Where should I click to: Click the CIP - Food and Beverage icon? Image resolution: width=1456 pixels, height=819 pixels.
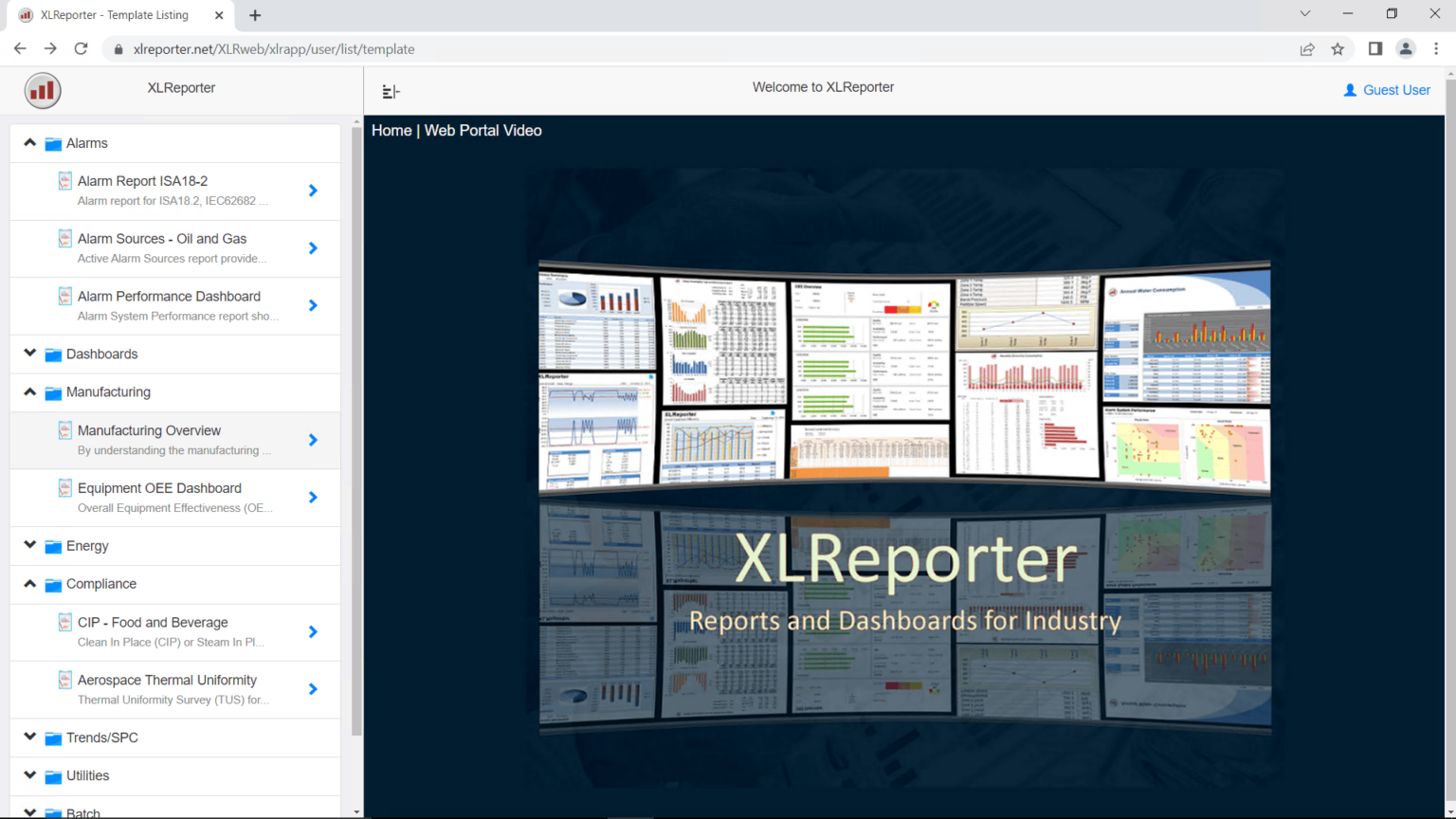point(64,622)
